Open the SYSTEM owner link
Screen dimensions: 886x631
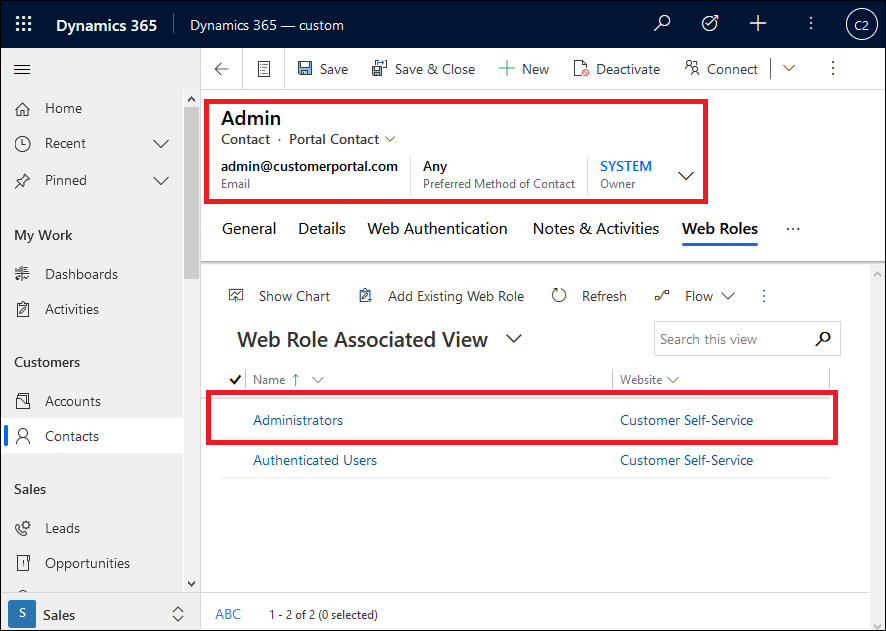coord(626,166)
